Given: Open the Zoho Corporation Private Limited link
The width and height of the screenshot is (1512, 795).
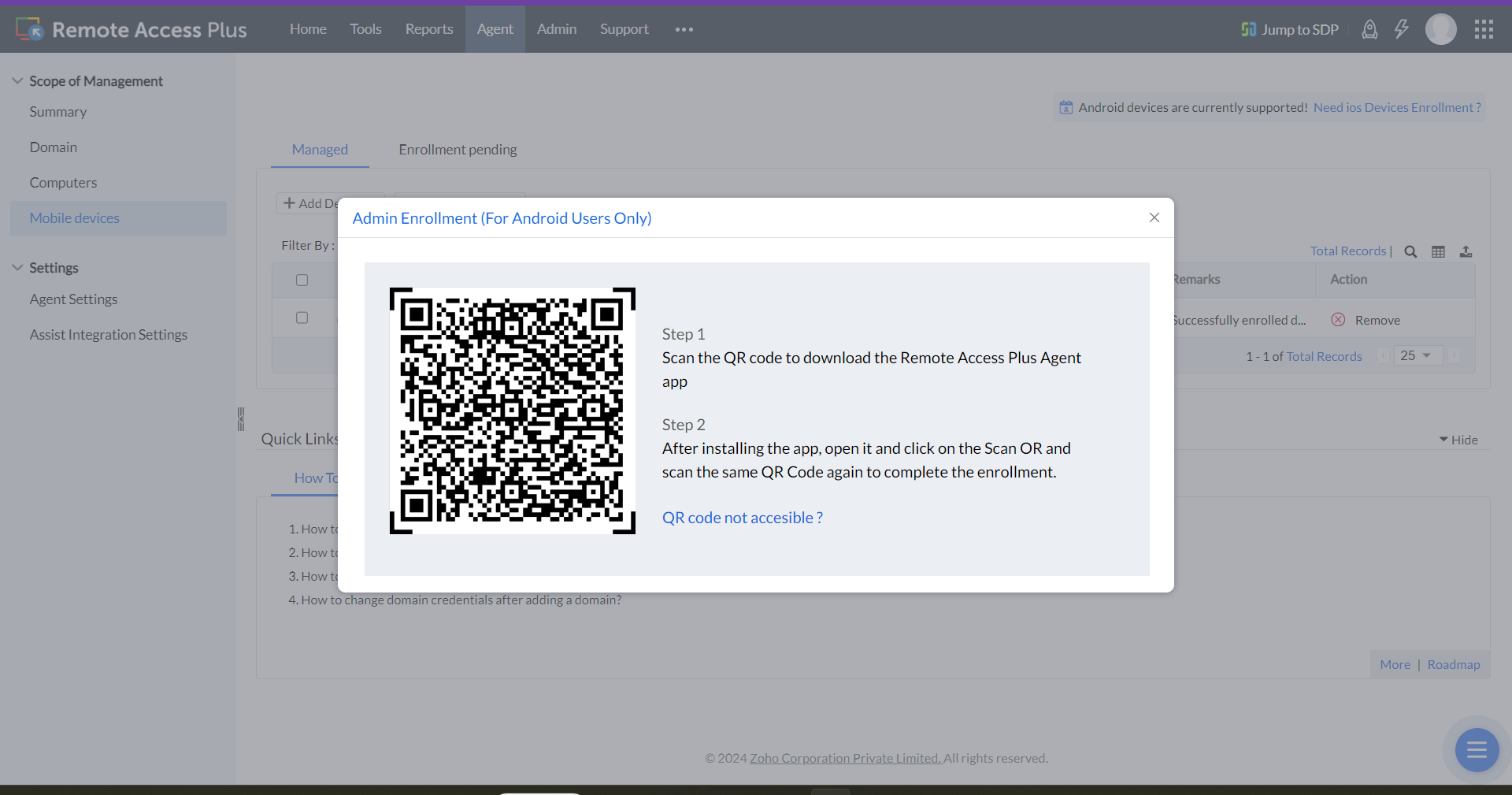Looking at the screenshot, I should 846,758.
